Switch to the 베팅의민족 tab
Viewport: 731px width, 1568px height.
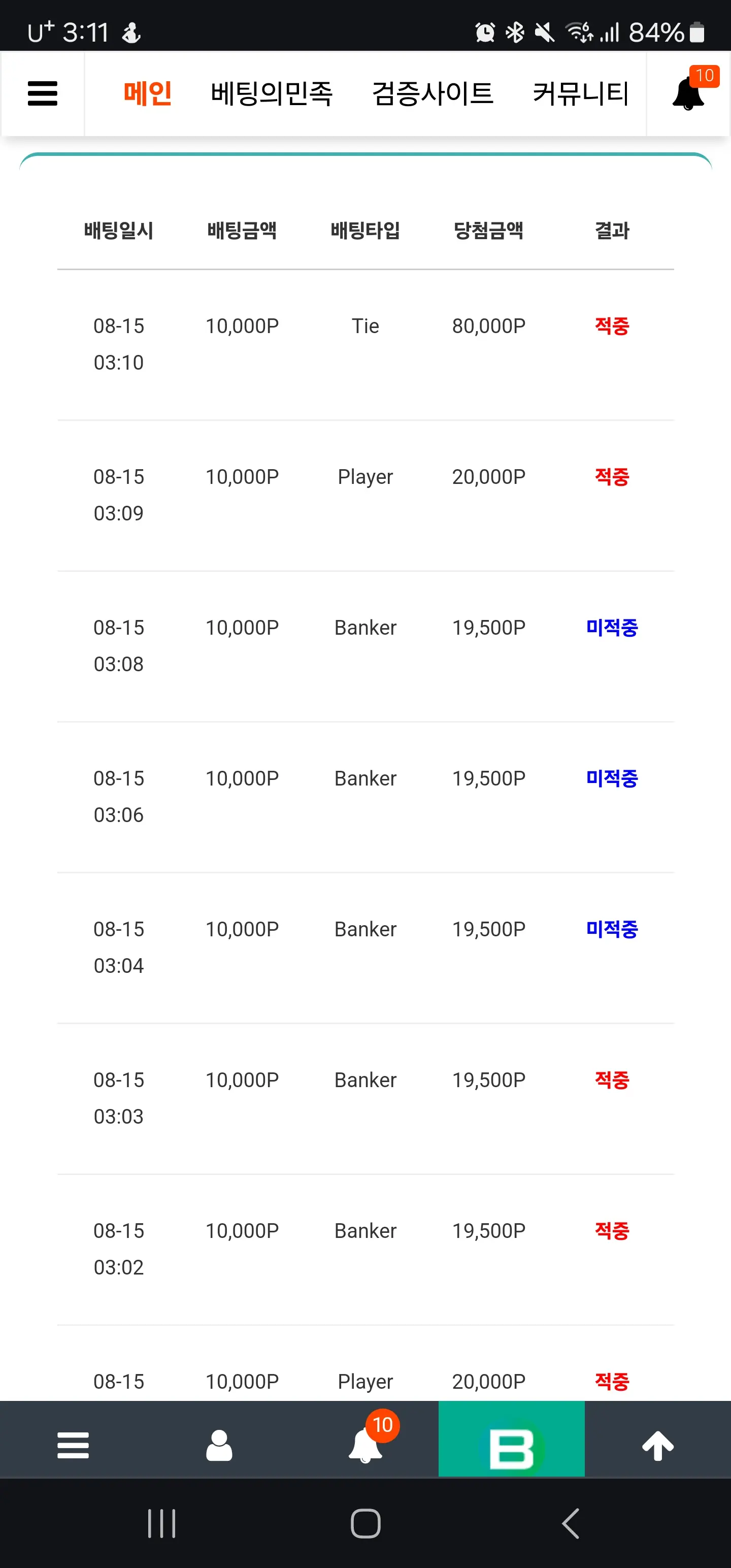(272, 94)
